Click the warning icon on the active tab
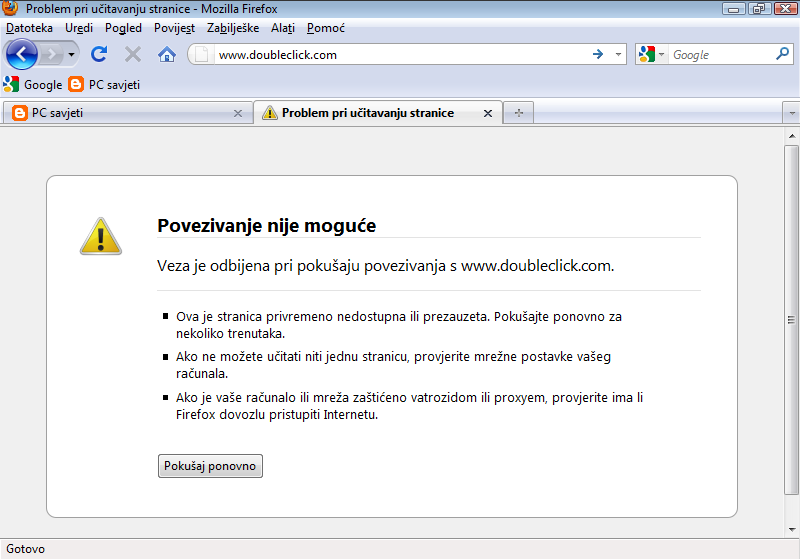Viewport: 800px width, 560px height. point(269,113)
